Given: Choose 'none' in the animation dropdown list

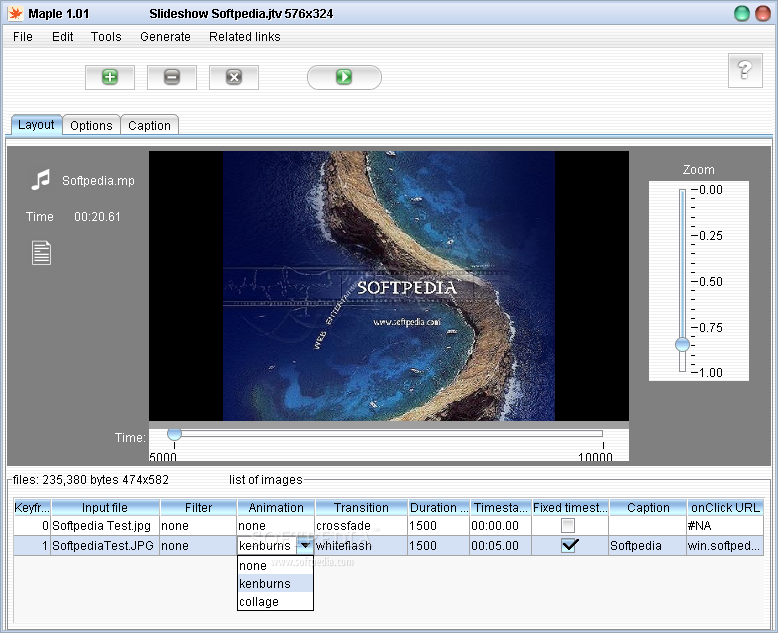Looking at the screenshot, I should 275,566.
